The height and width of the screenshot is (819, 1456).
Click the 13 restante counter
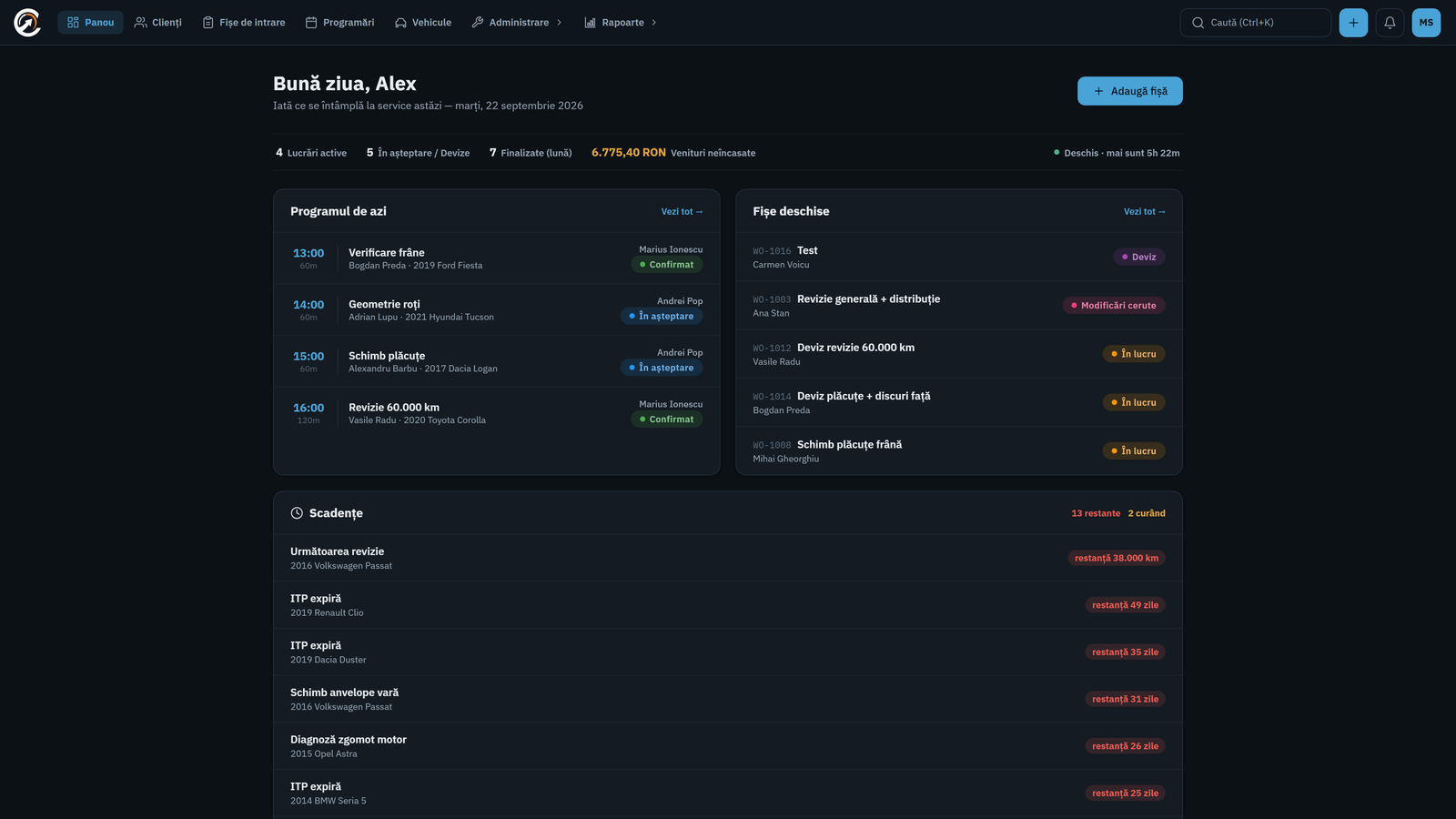click(1096, 513)
